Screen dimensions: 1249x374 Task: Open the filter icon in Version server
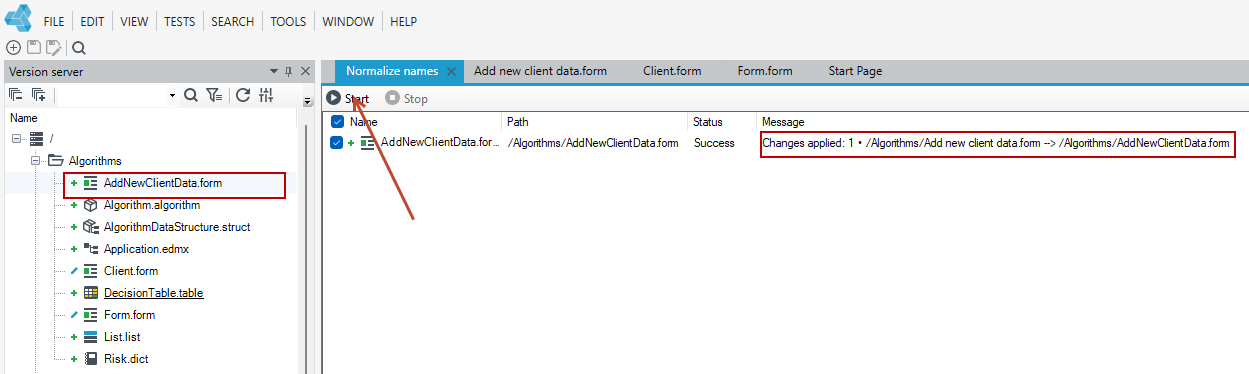(214, 95)
